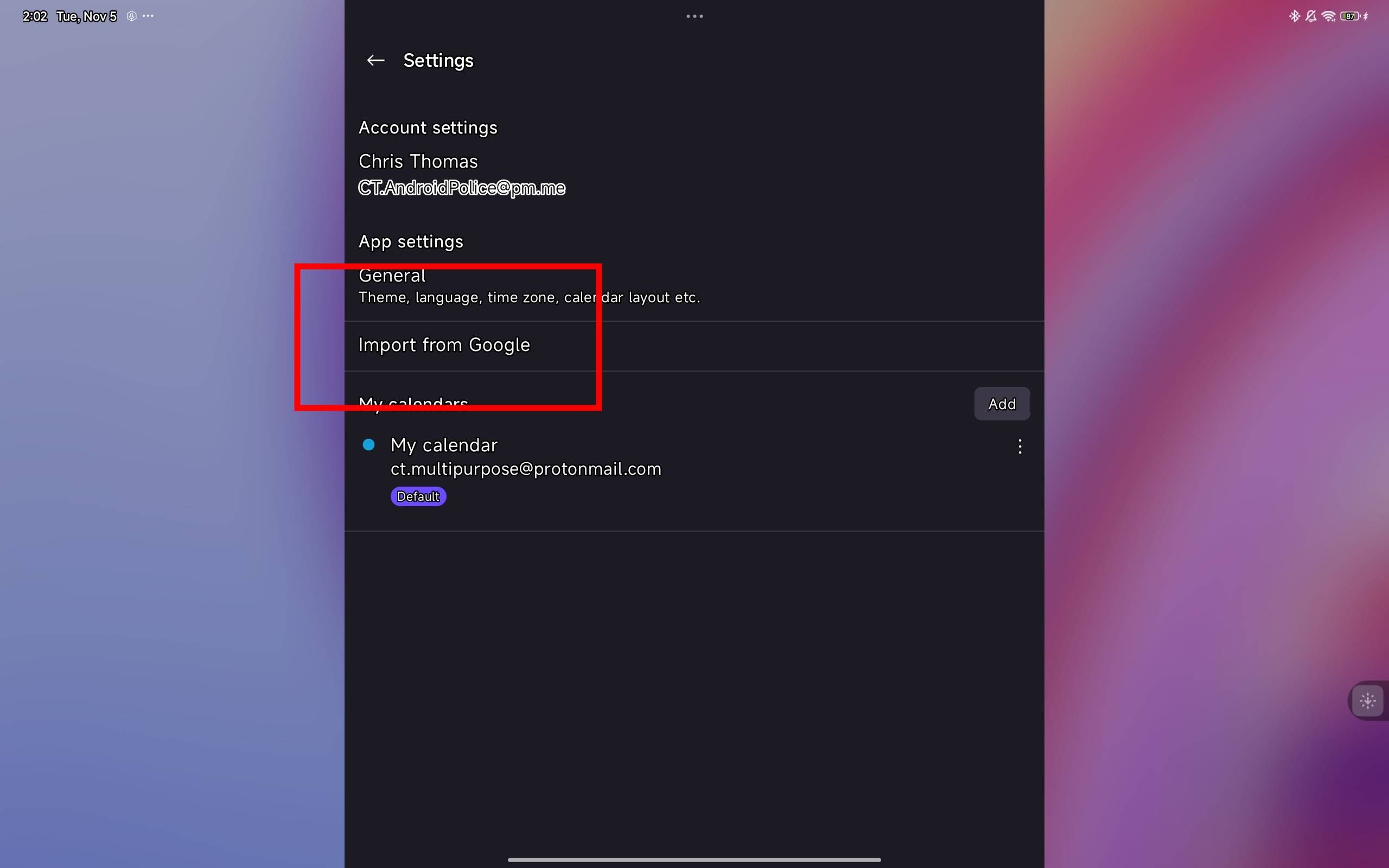The image size is (1389, 868).
Task: Open General app settings
Action: (529, 285)
